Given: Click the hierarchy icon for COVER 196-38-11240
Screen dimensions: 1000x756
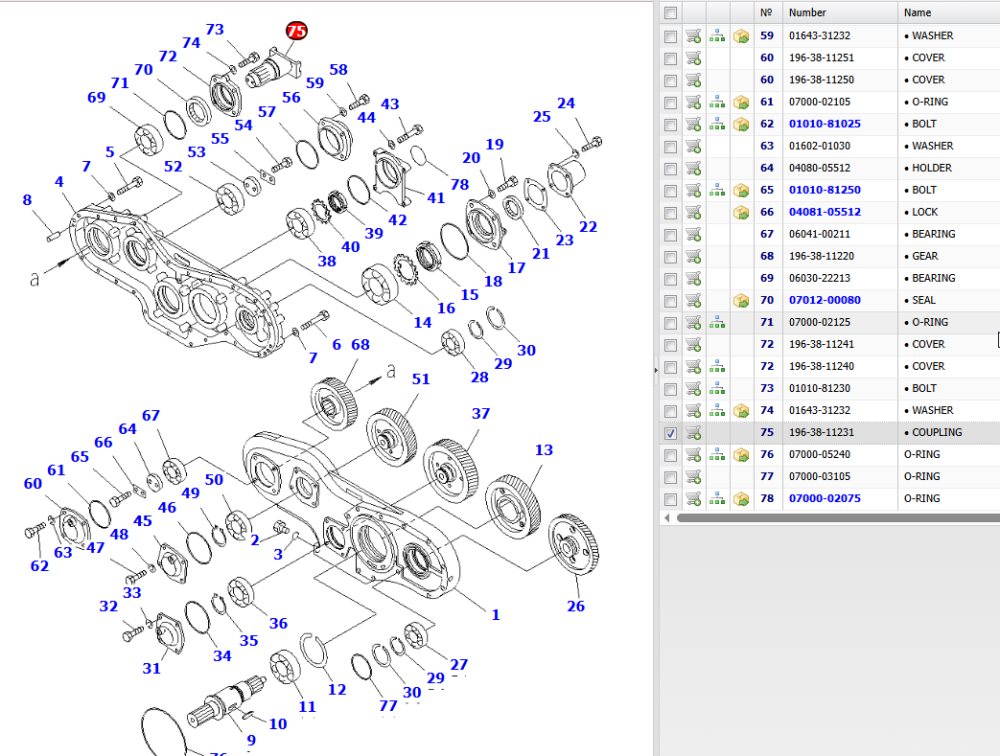Looking at the screenshot, I should (x=717, y=366).
